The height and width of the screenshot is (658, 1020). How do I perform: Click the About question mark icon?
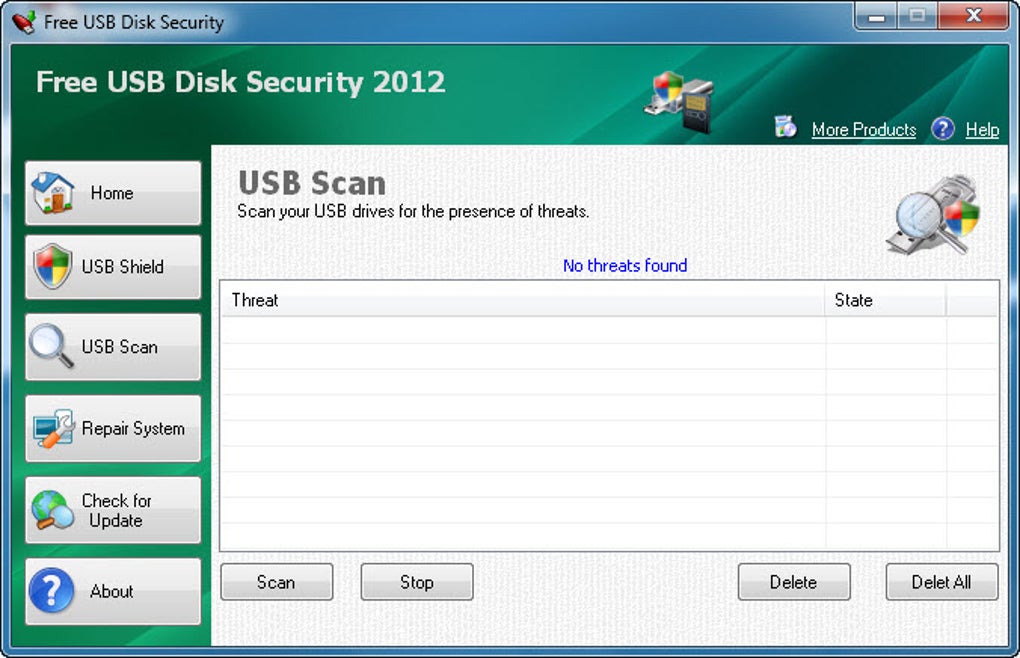click(51, 590)
